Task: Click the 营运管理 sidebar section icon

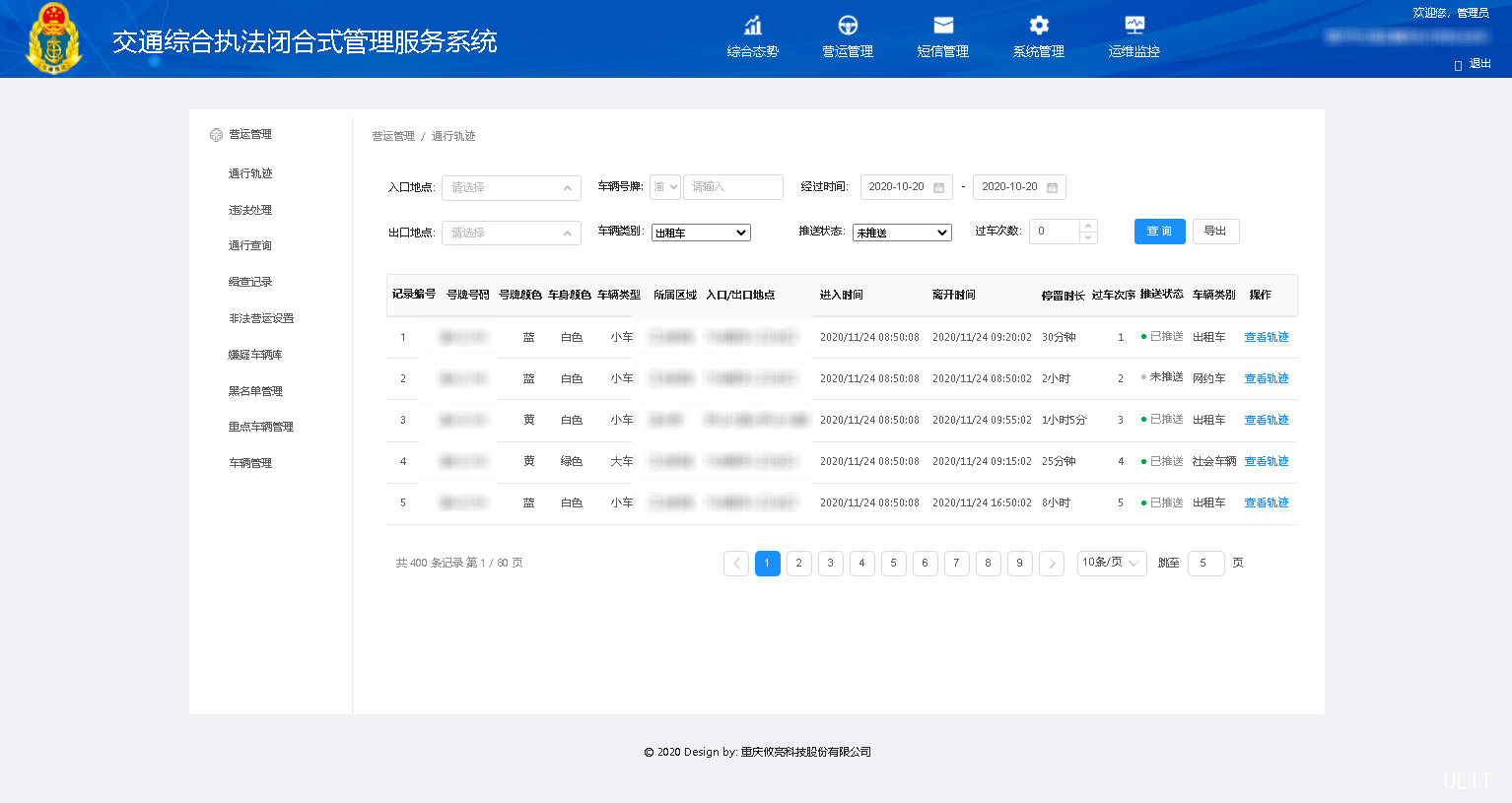Action: click(215, 134)
